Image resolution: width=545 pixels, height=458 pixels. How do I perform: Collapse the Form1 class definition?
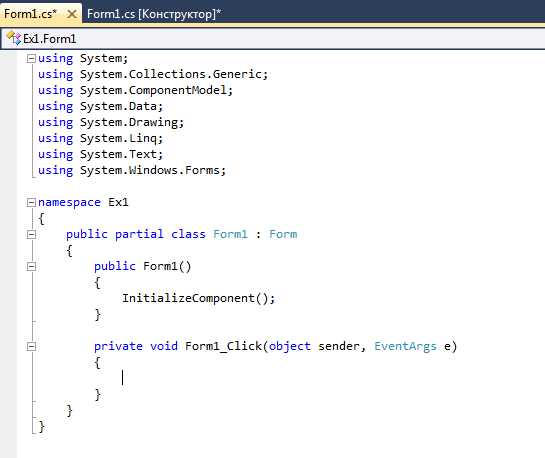(x=31, y=235)
